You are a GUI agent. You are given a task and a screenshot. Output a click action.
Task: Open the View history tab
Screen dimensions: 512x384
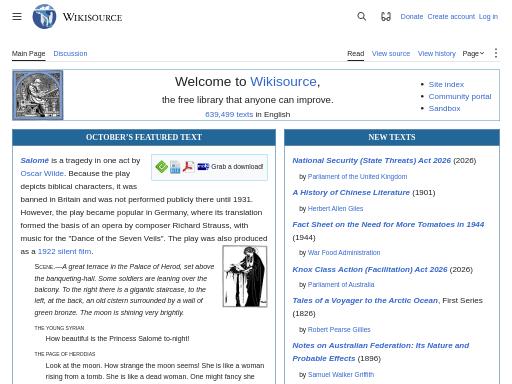[437, 54]
